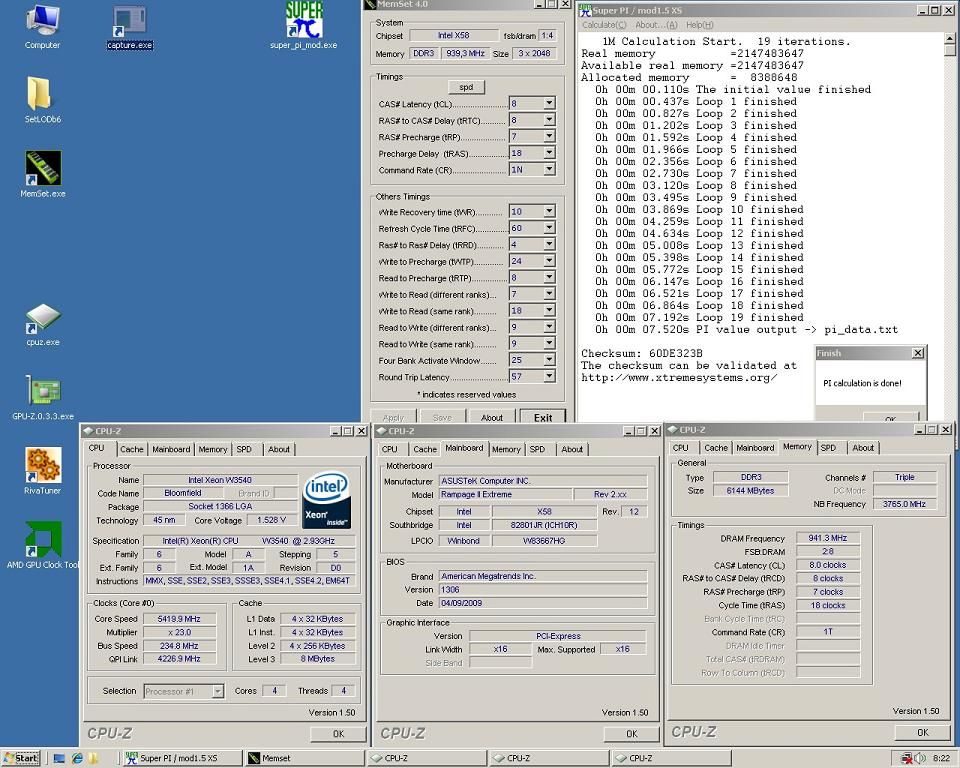Close the Finish dialog in Super PI
Screen dimensions: 960x768
click(918, 353)
